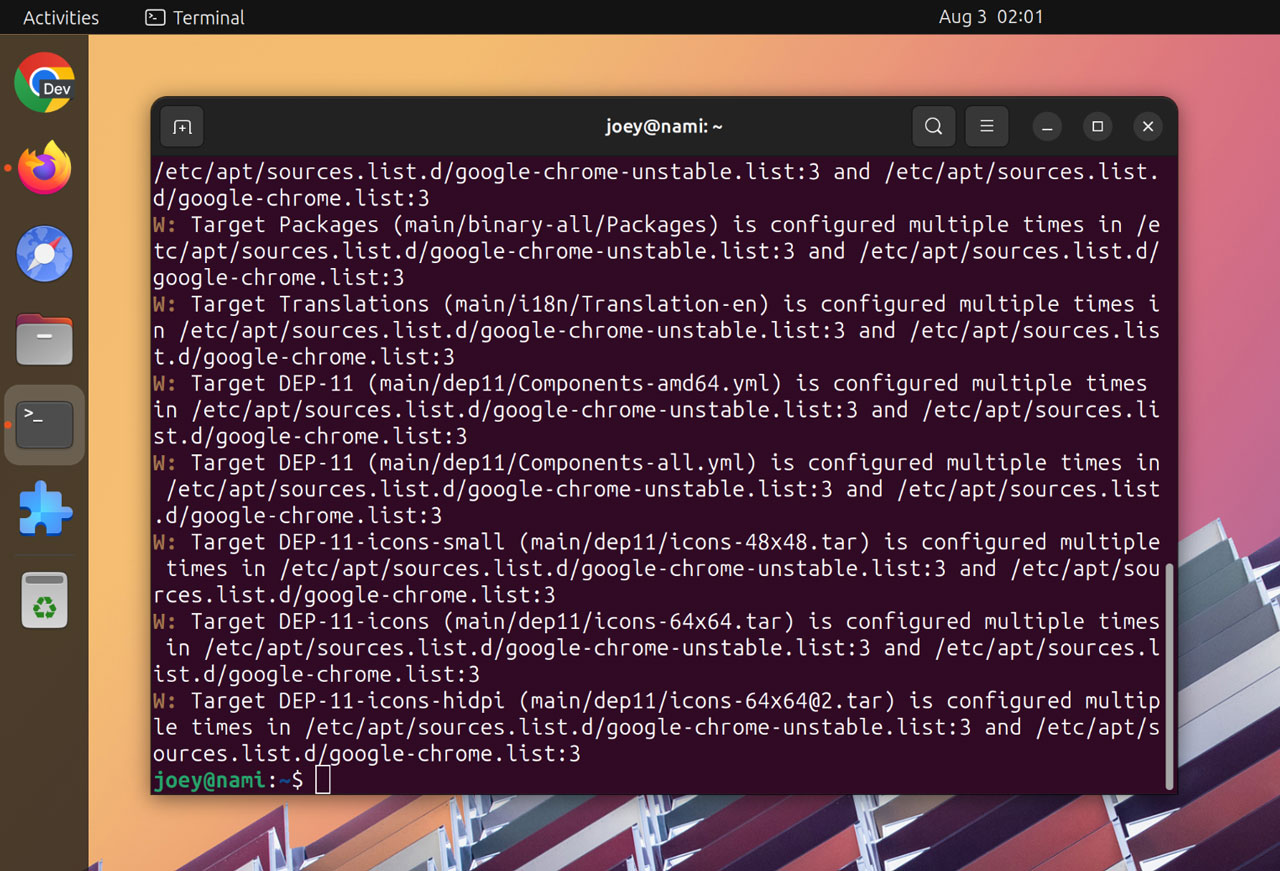Open the terminal hamburger menu
The width and height of the screenshot is (1280, 871).
coord(986,127)
